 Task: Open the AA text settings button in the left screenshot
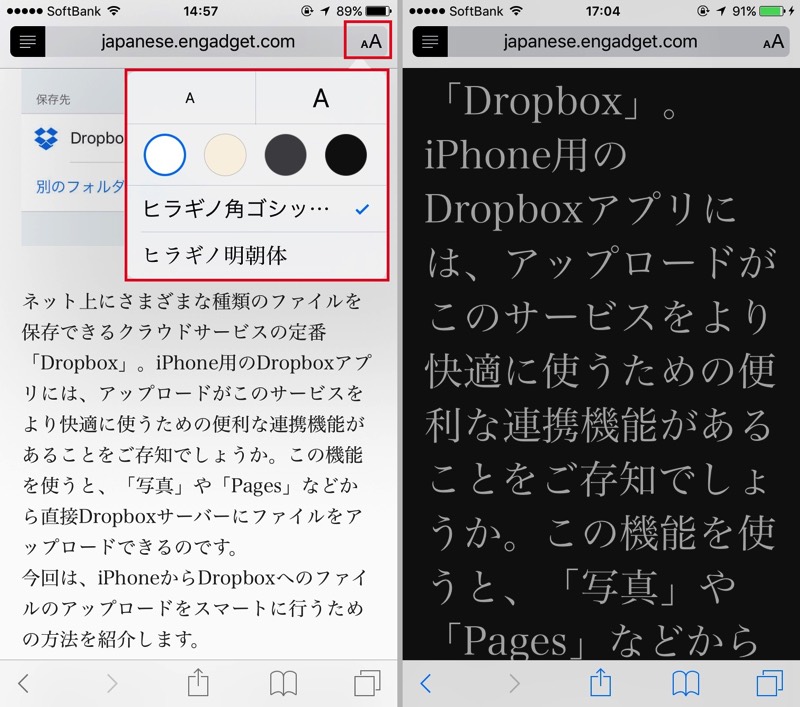pos(371,41)
